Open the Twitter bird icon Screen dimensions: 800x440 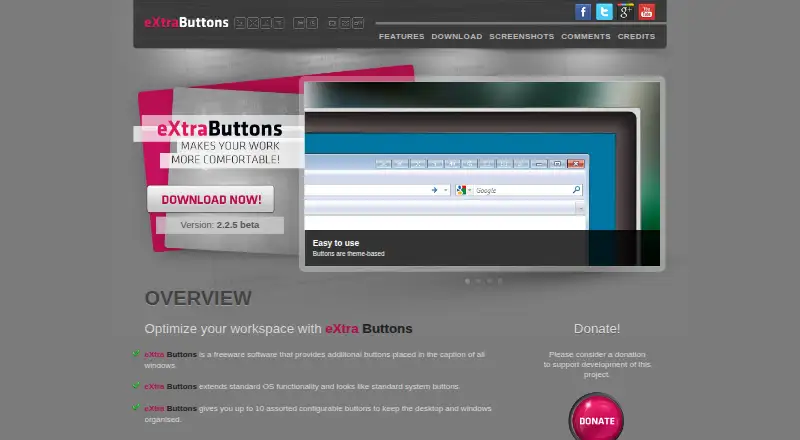click(x=604, y=12)
